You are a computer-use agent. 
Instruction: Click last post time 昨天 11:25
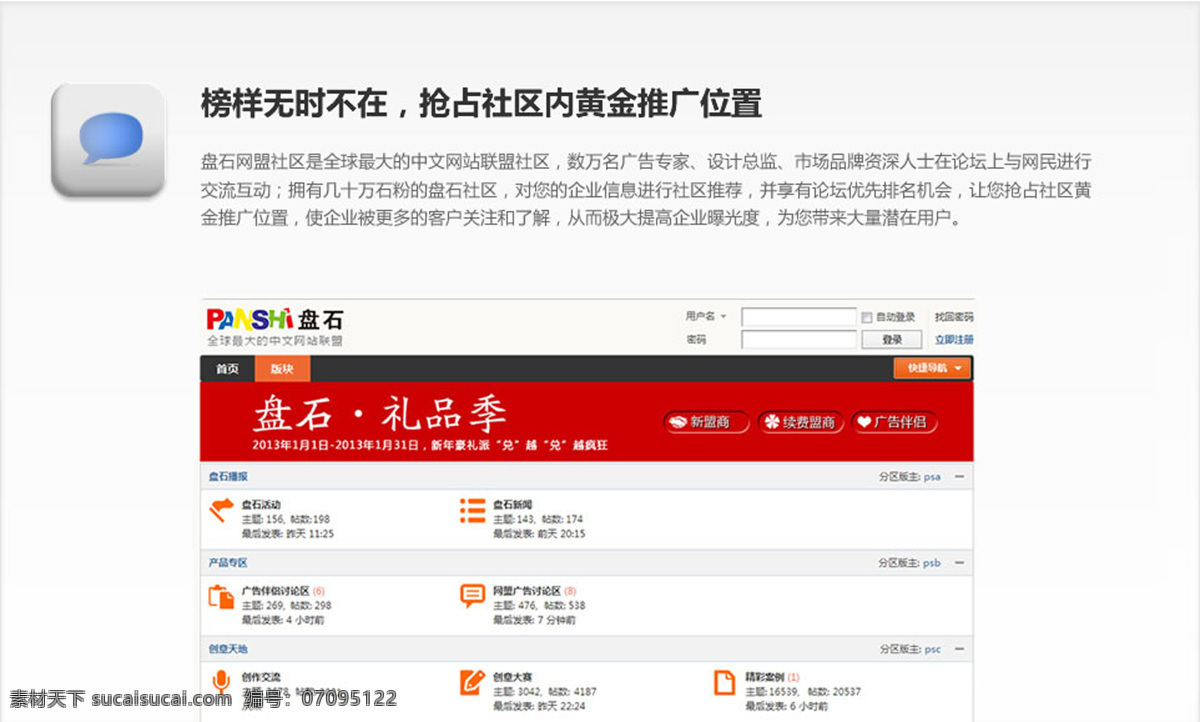point(310,534)
